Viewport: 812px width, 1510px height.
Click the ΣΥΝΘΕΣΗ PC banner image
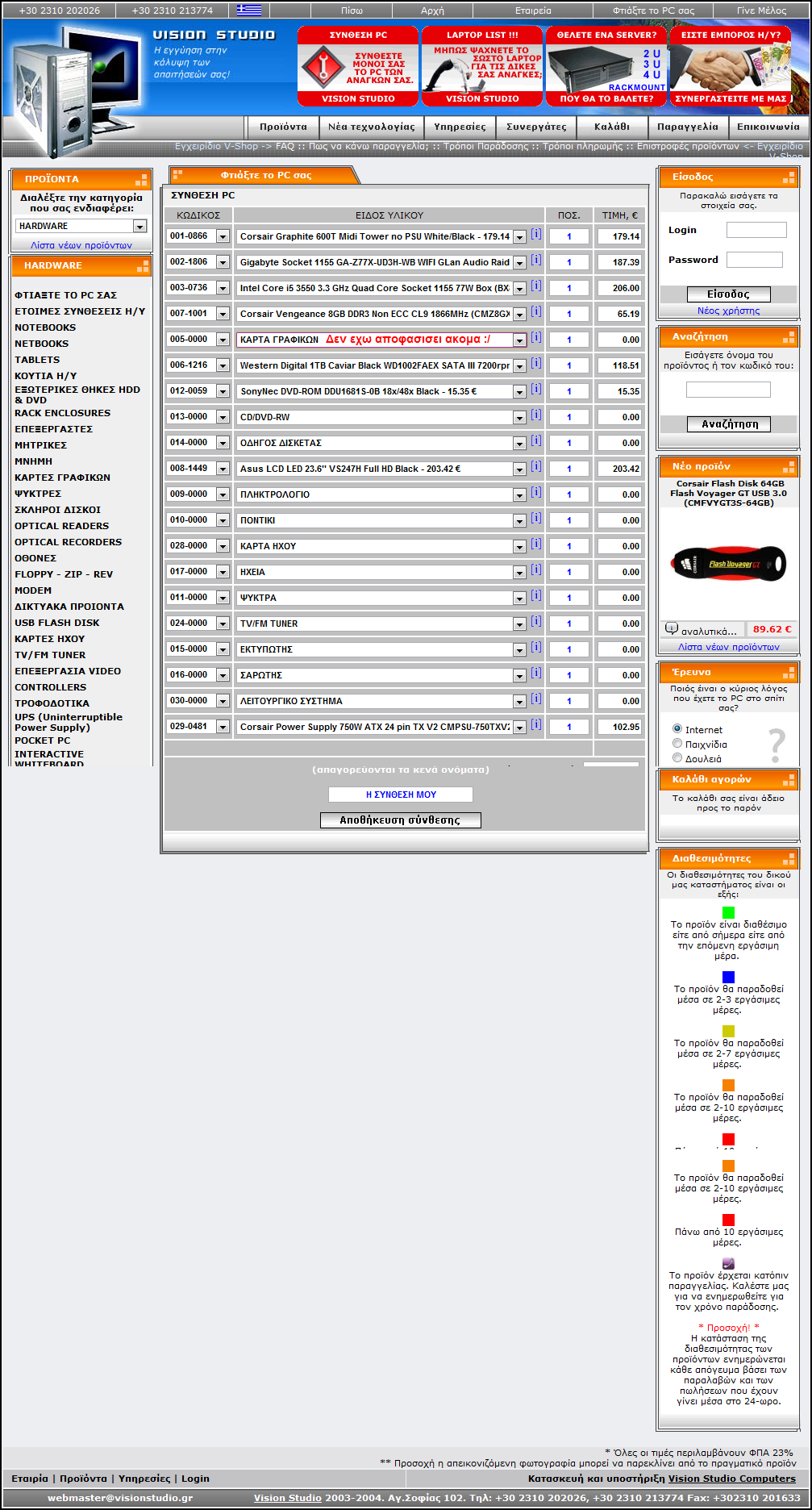[x=358, y=66]
